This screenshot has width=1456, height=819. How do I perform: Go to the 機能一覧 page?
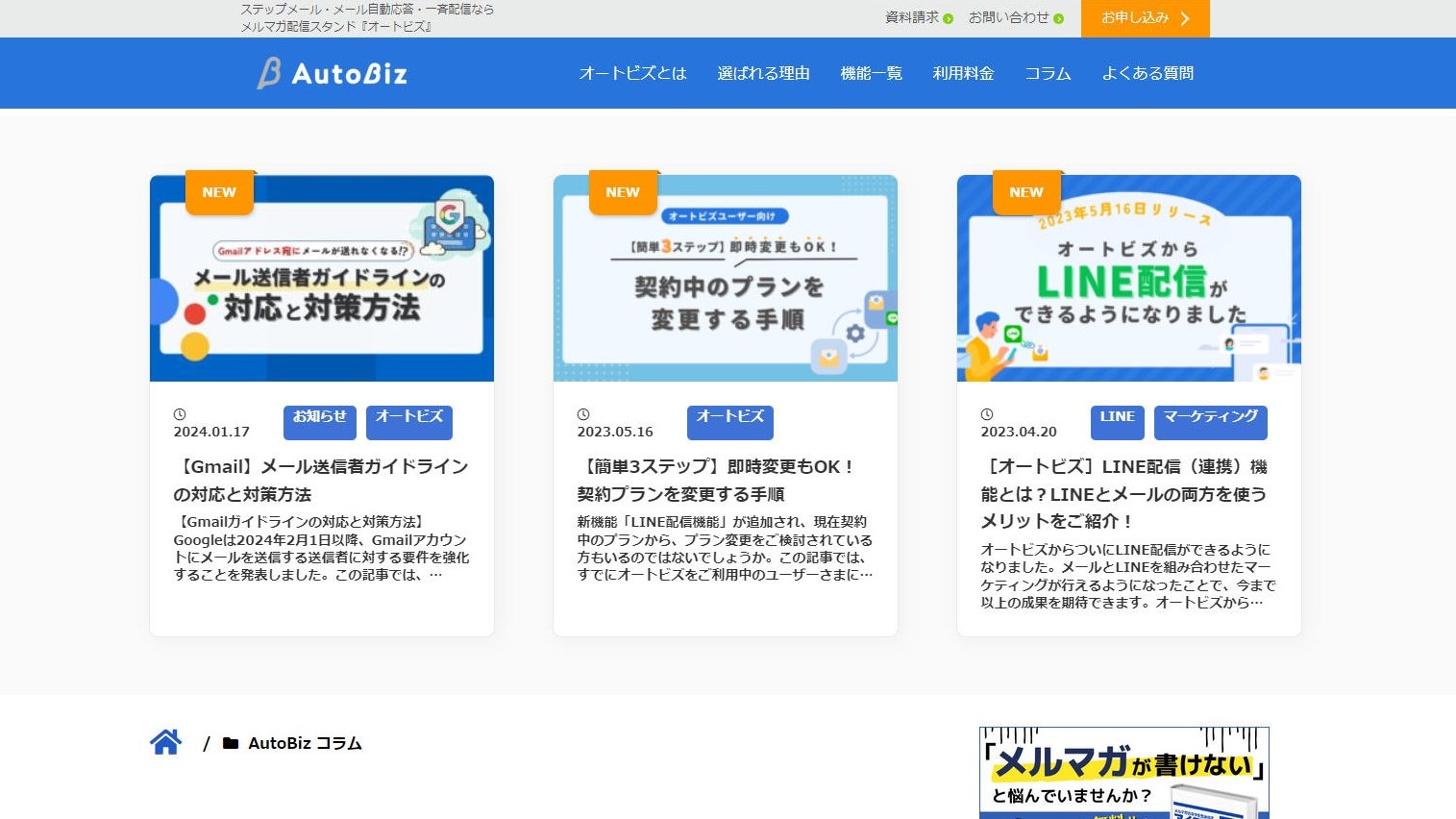tap(871, 73)
